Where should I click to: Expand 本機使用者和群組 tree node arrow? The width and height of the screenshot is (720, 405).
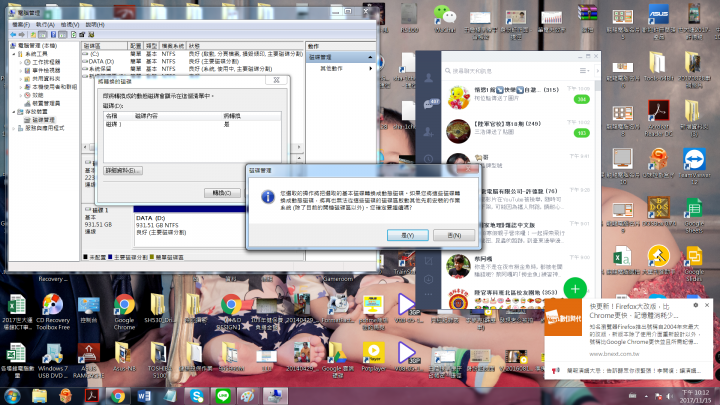pyautogui.click(x=21, y=87)
